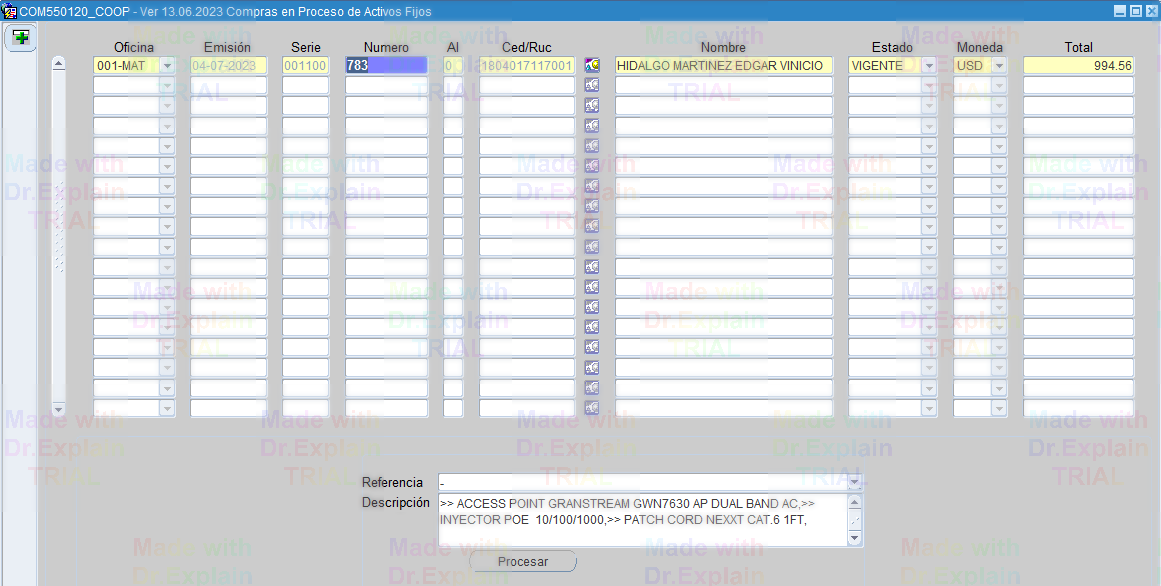Image resolution: width=1161 pixels, height=586 pixels.
Task: Open the Moneda dropdown showing USD
Action: click(998, 65)
